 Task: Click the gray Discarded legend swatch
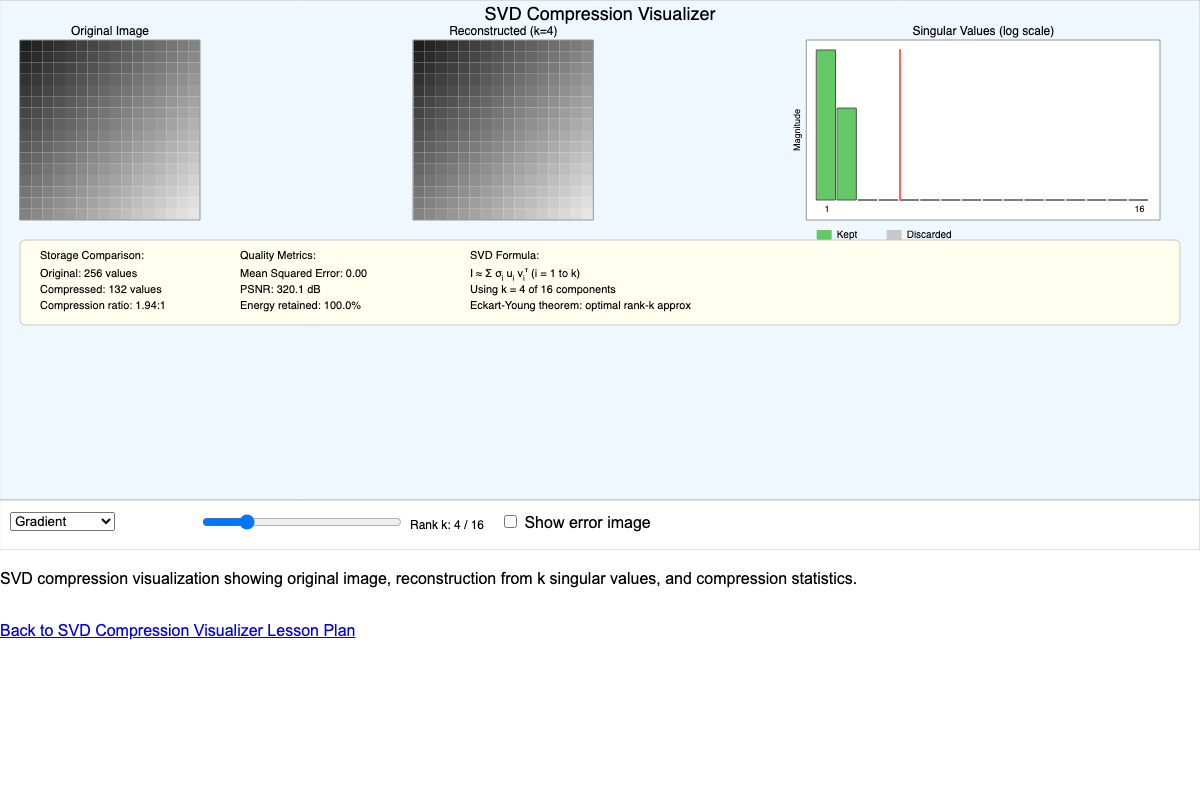tap(894, 235)
